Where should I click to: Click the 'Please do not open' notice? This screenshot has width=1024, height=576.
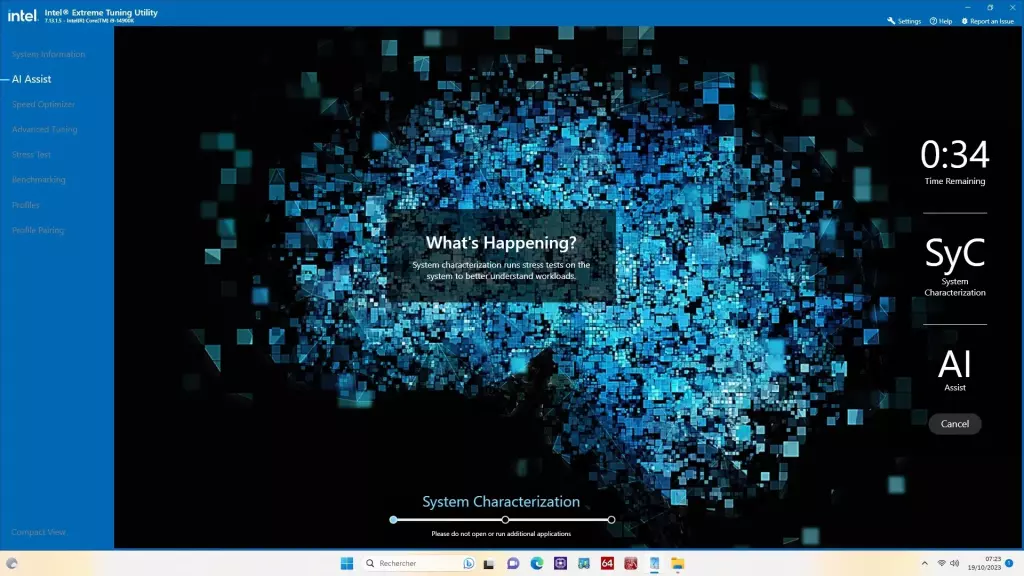[x=501, y=534]
